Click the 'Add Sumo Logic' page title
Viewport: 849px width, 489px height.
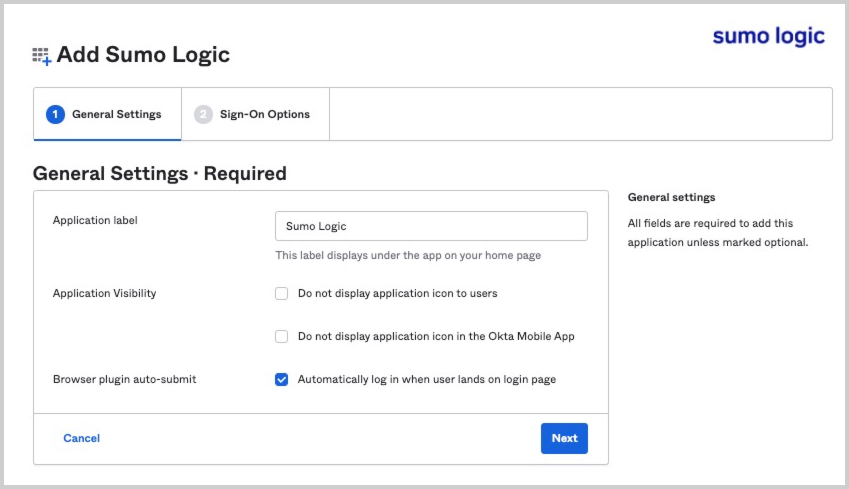143,55
